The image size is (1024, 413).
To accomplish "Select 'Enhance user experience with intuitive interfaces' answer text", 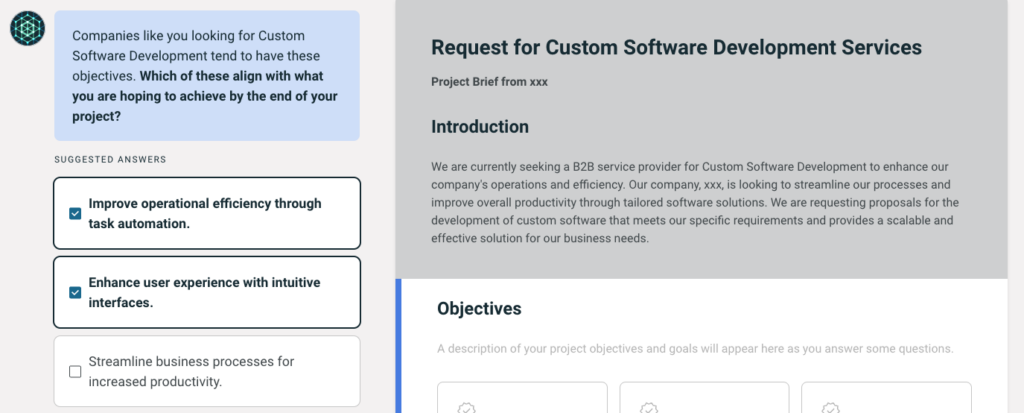I will 204,292.
